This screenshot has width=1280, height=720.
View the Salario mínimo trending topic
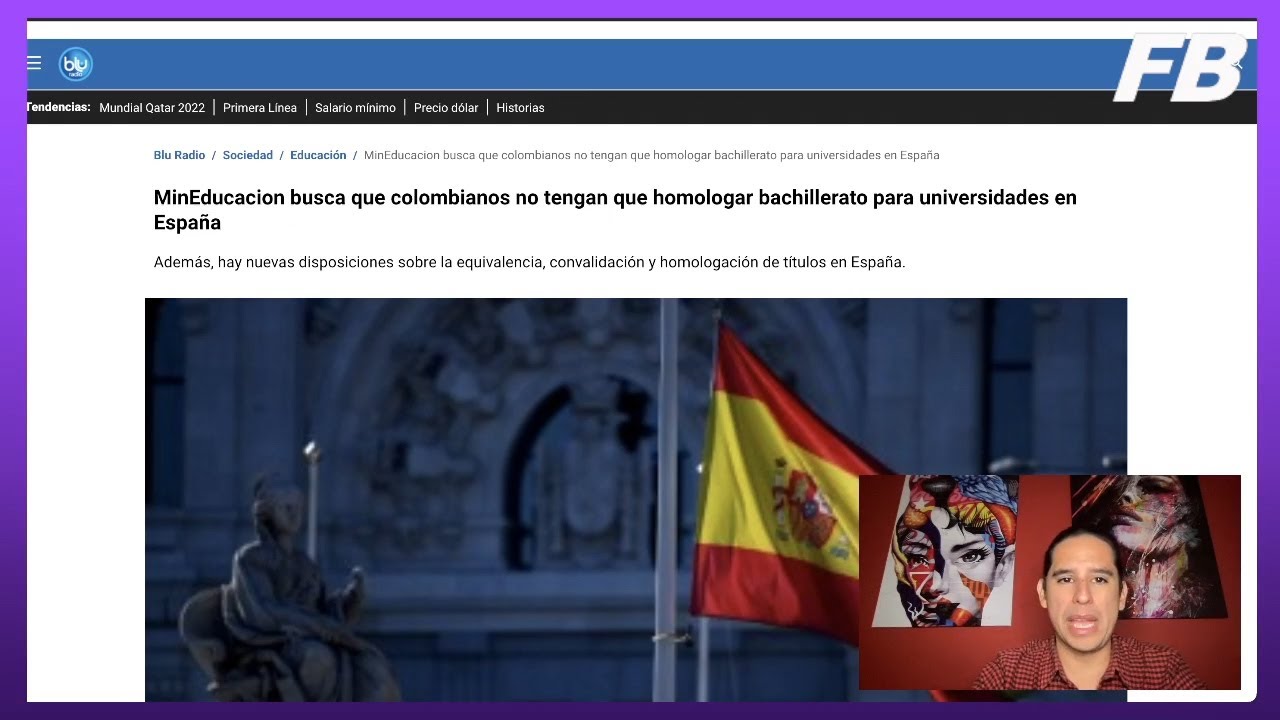coord(355,108)
